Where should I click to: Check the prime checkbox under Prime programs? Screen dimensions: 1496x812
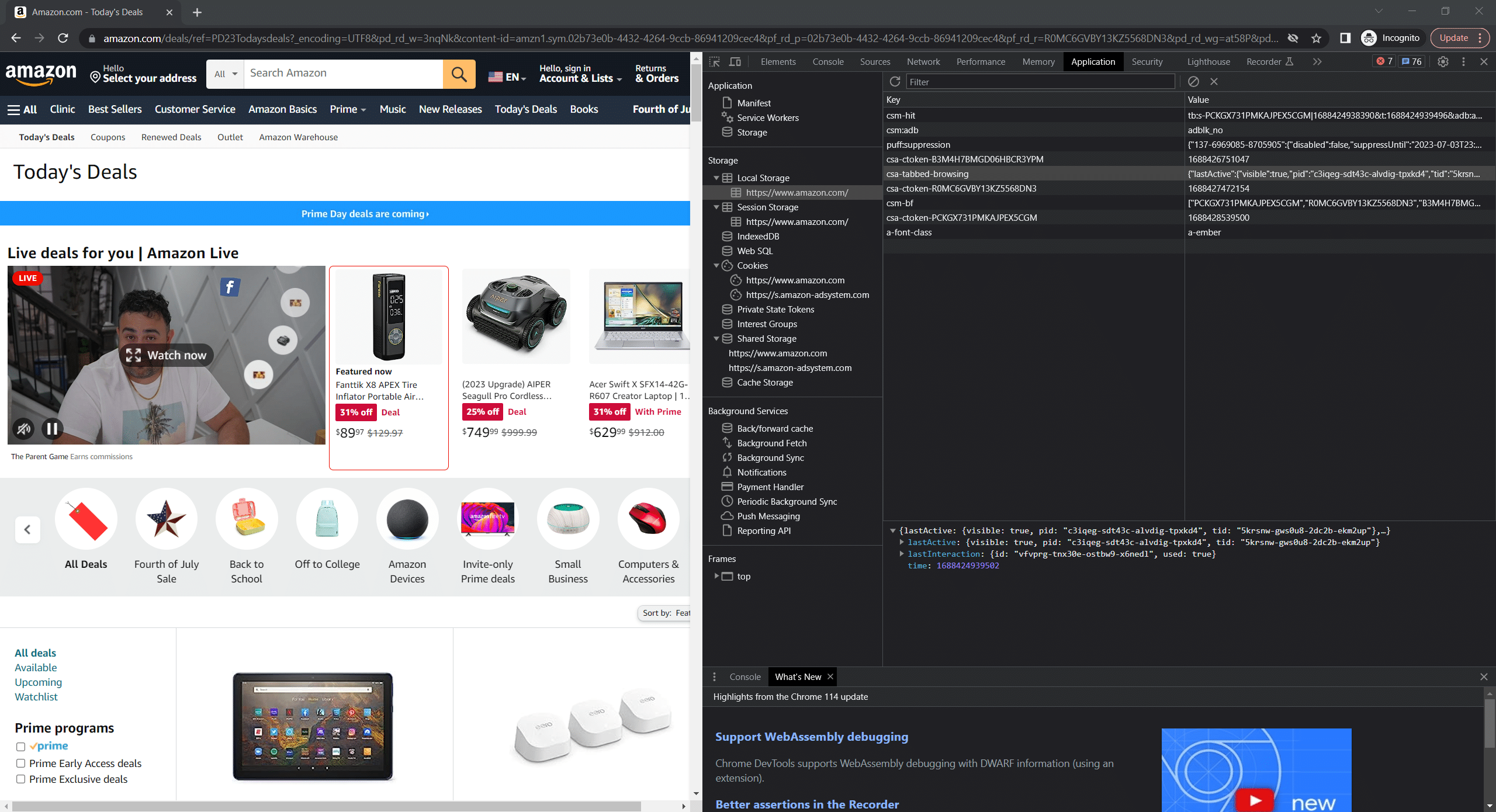point(20,747)
